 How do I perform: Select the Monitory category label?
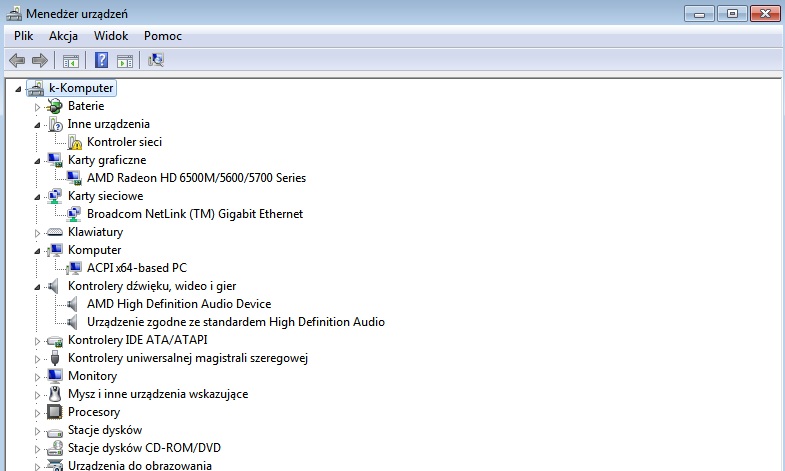(93, 376)
